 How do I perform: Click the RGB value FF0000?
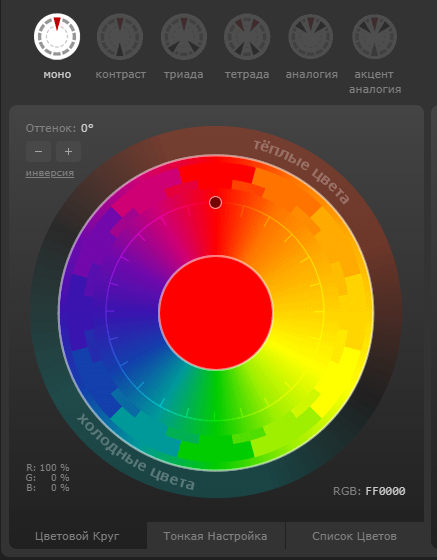coord(385,491)
